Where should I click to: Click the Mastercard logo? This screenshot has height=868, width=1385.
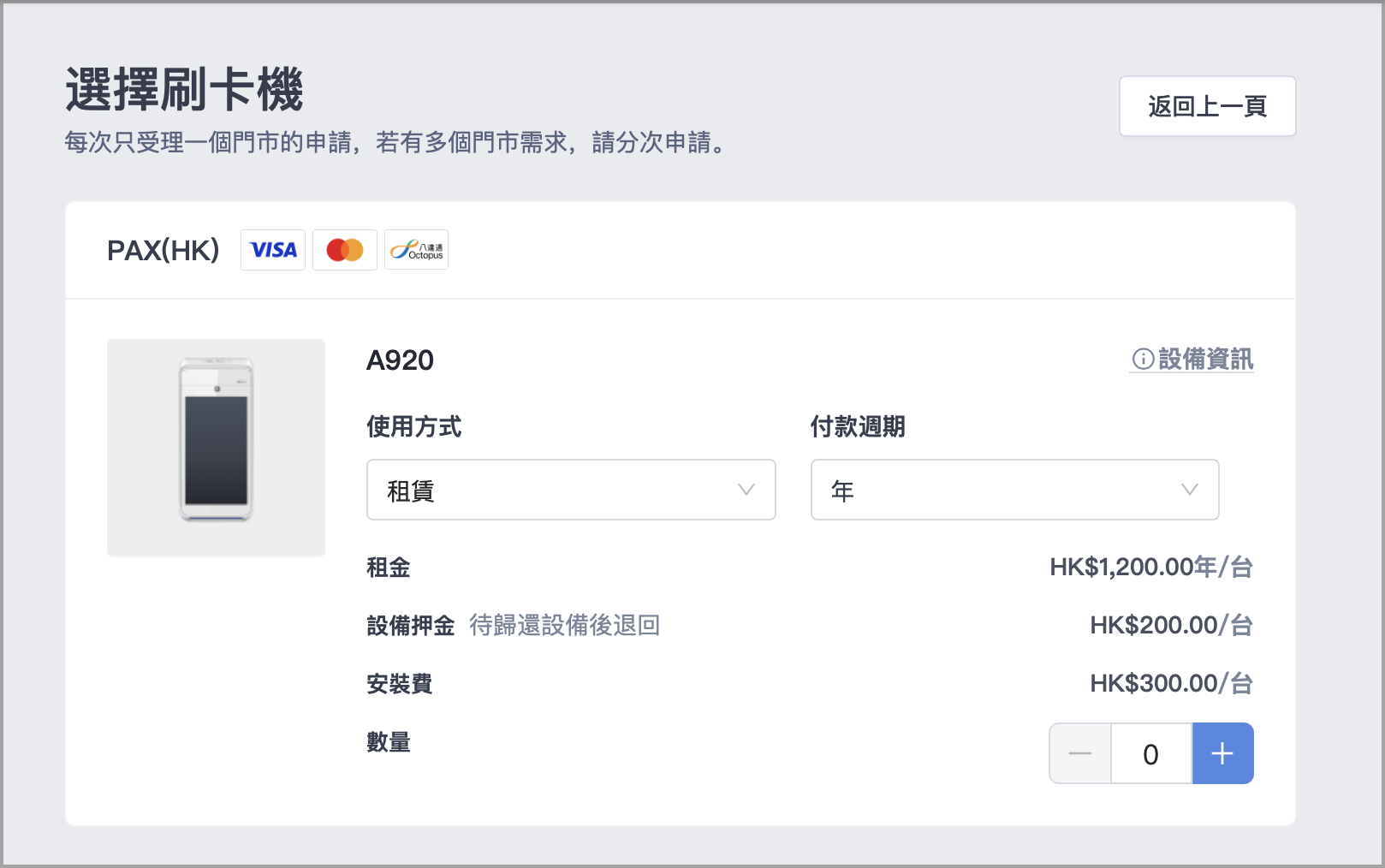click(x=345, y=250)
